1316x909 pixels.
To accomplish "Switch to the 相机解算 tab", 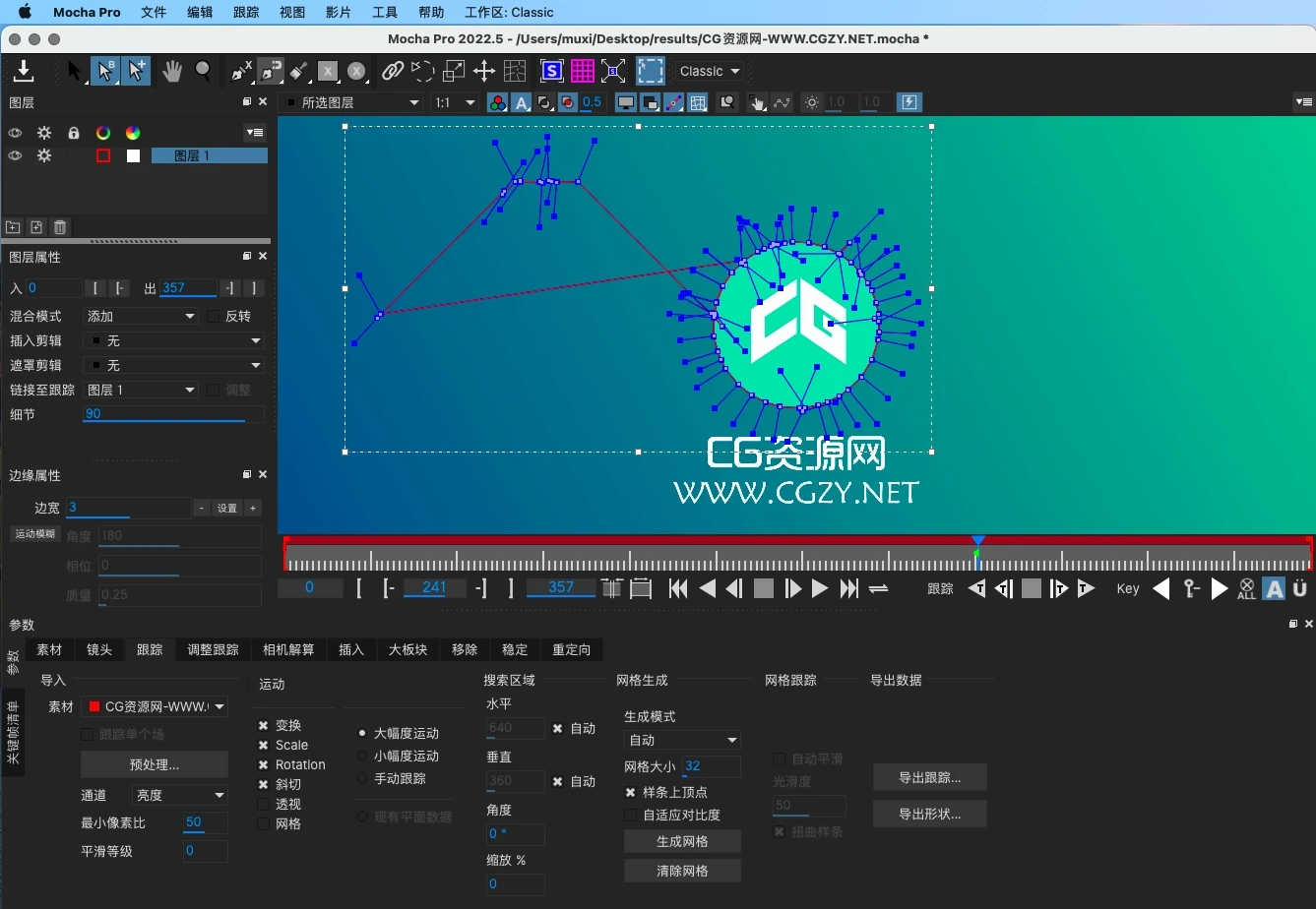I will [288, 649].
